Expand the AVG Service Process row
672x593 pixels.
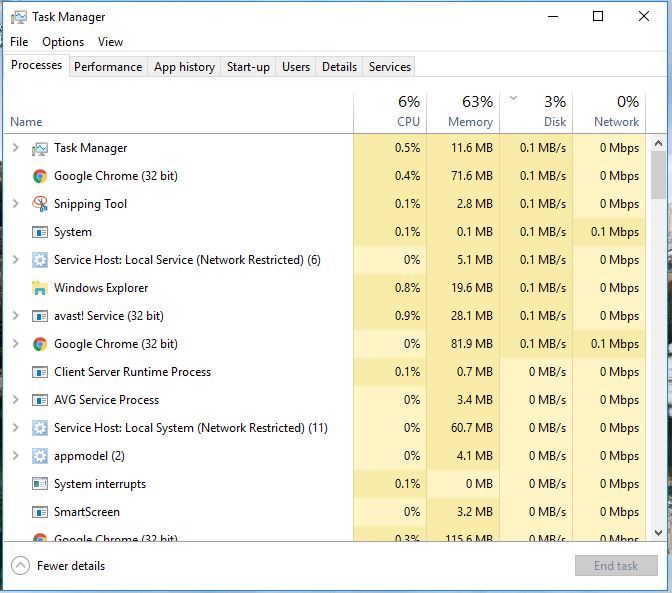[16, 400]
